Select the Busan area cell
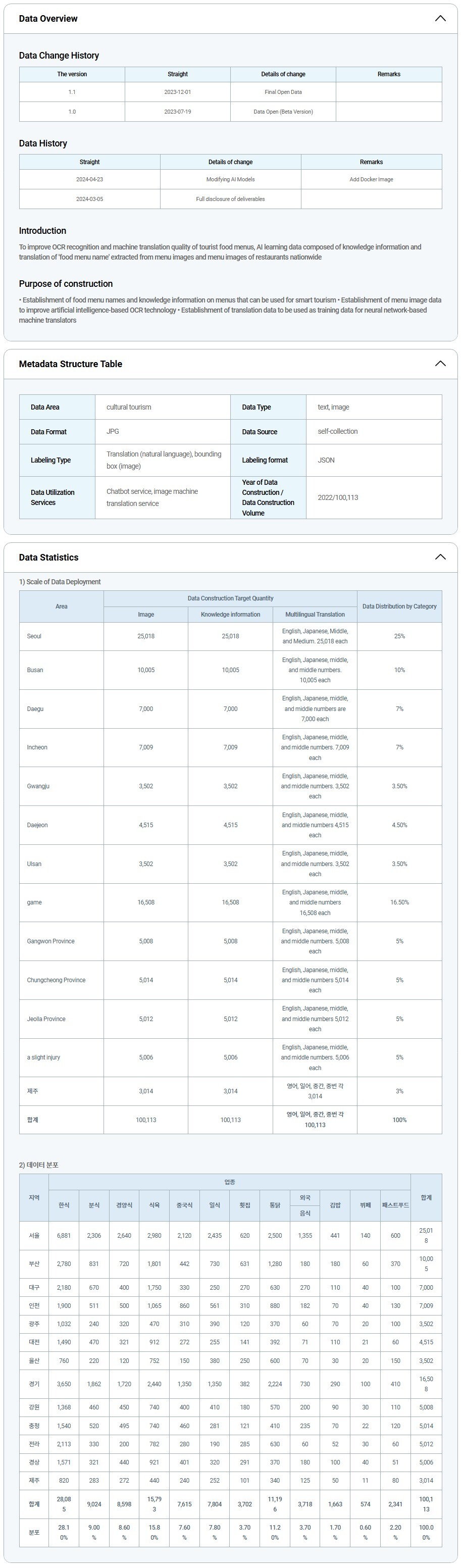 (x=35, y=670)
